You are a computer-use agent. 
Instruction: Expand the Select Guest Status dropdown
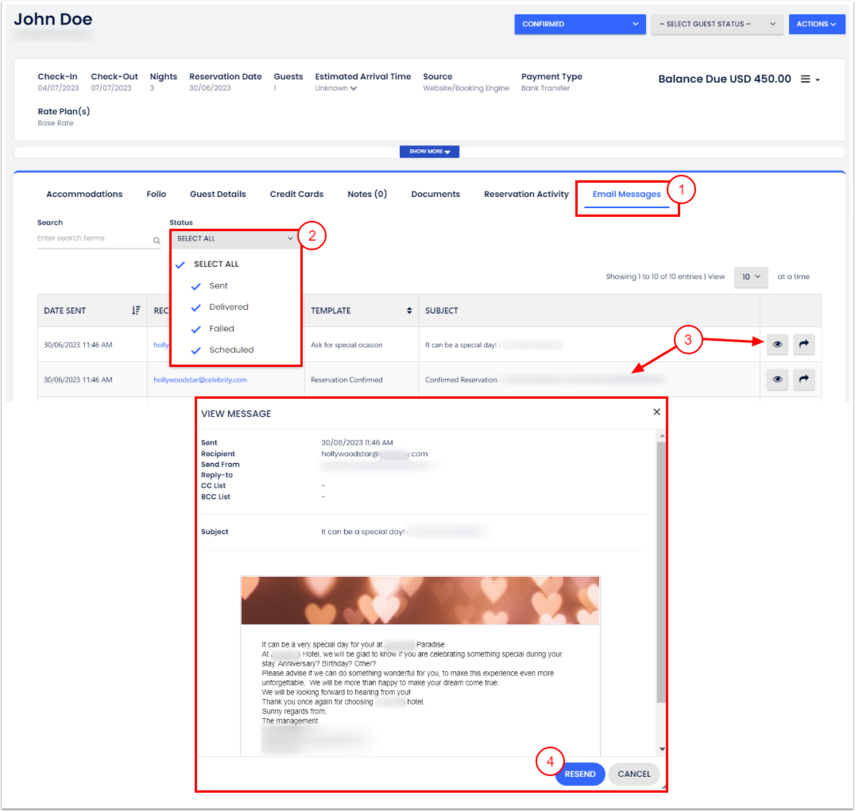(x=716, y=24)
